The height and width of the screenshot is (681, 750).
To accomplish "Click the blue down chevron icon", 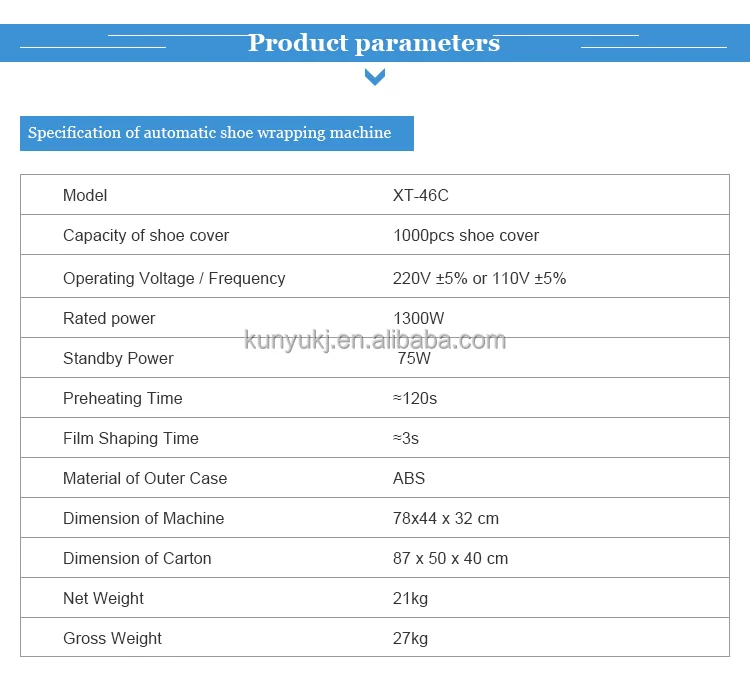I will tap(375, 77).
